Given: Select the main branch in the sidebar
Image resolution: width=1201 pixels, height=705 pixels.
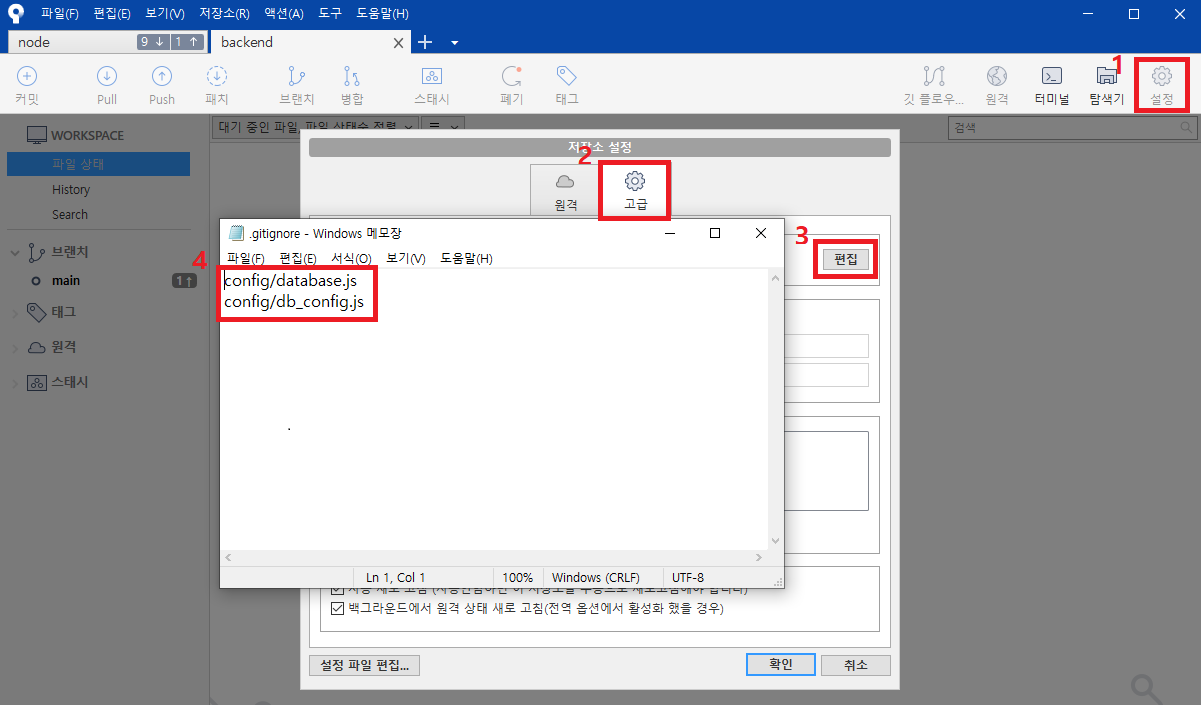Looking at the screenshot, I should 66,281.
